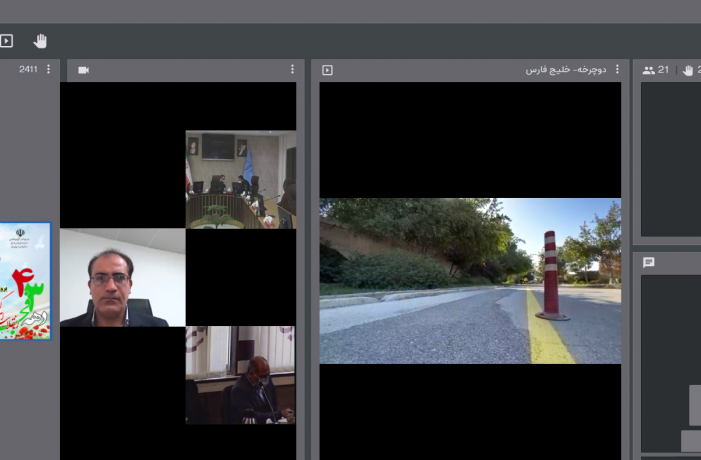
Task: Click the raised-hand icon in Attendees header
Action: point(688,70)
